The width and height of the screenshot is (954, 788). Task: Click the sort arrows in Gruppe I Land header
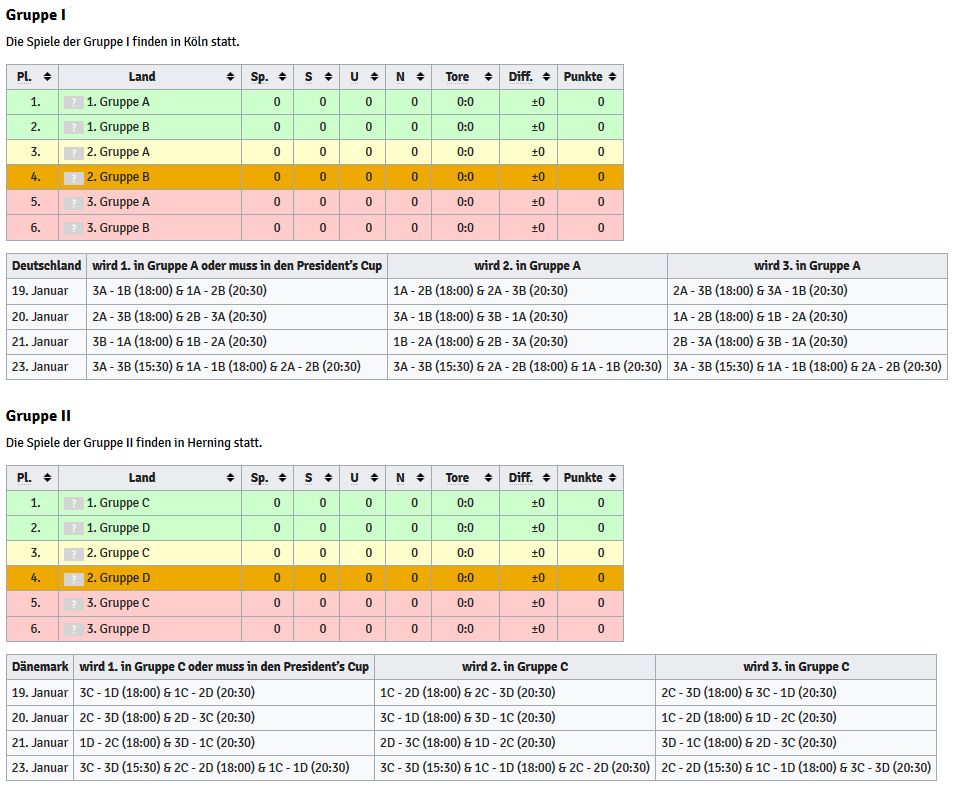click(x=230, y=77)
